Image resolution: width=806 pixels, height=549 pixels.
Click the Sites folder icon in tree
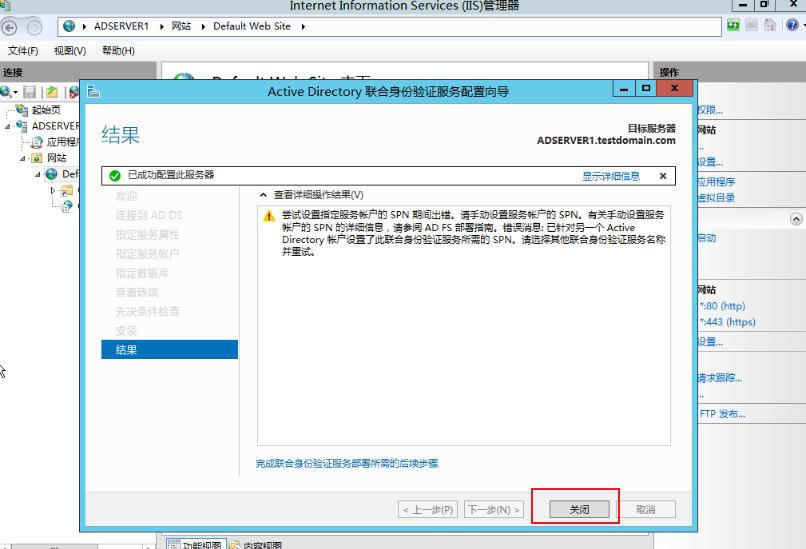coord(36,158)
